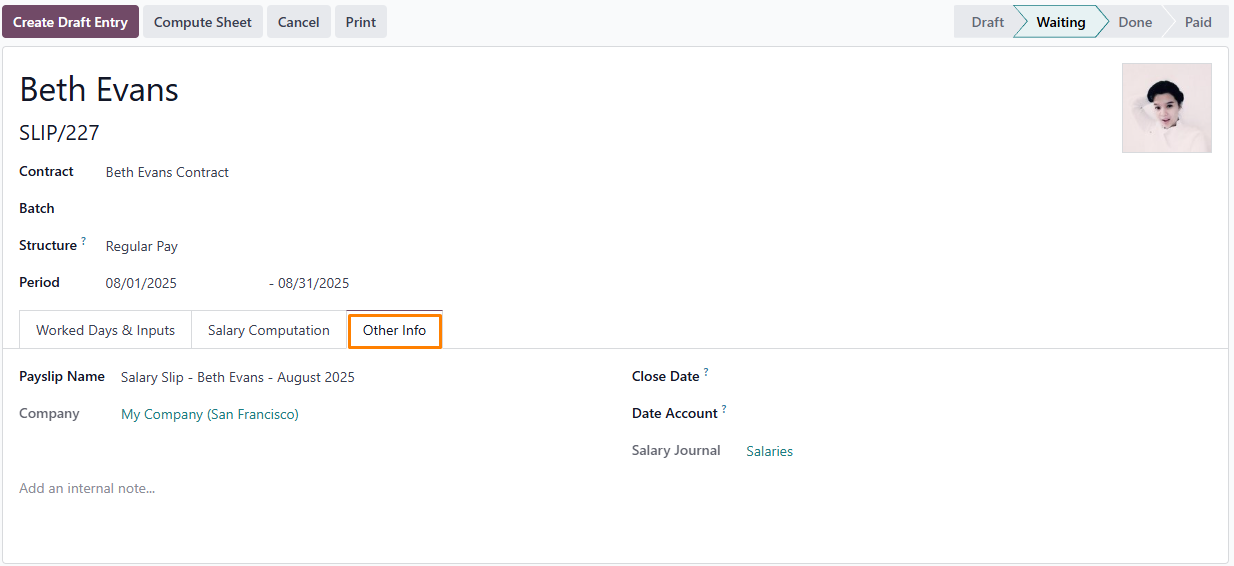
Task: Cancel the payslip
Action: (x=298, y=22)
